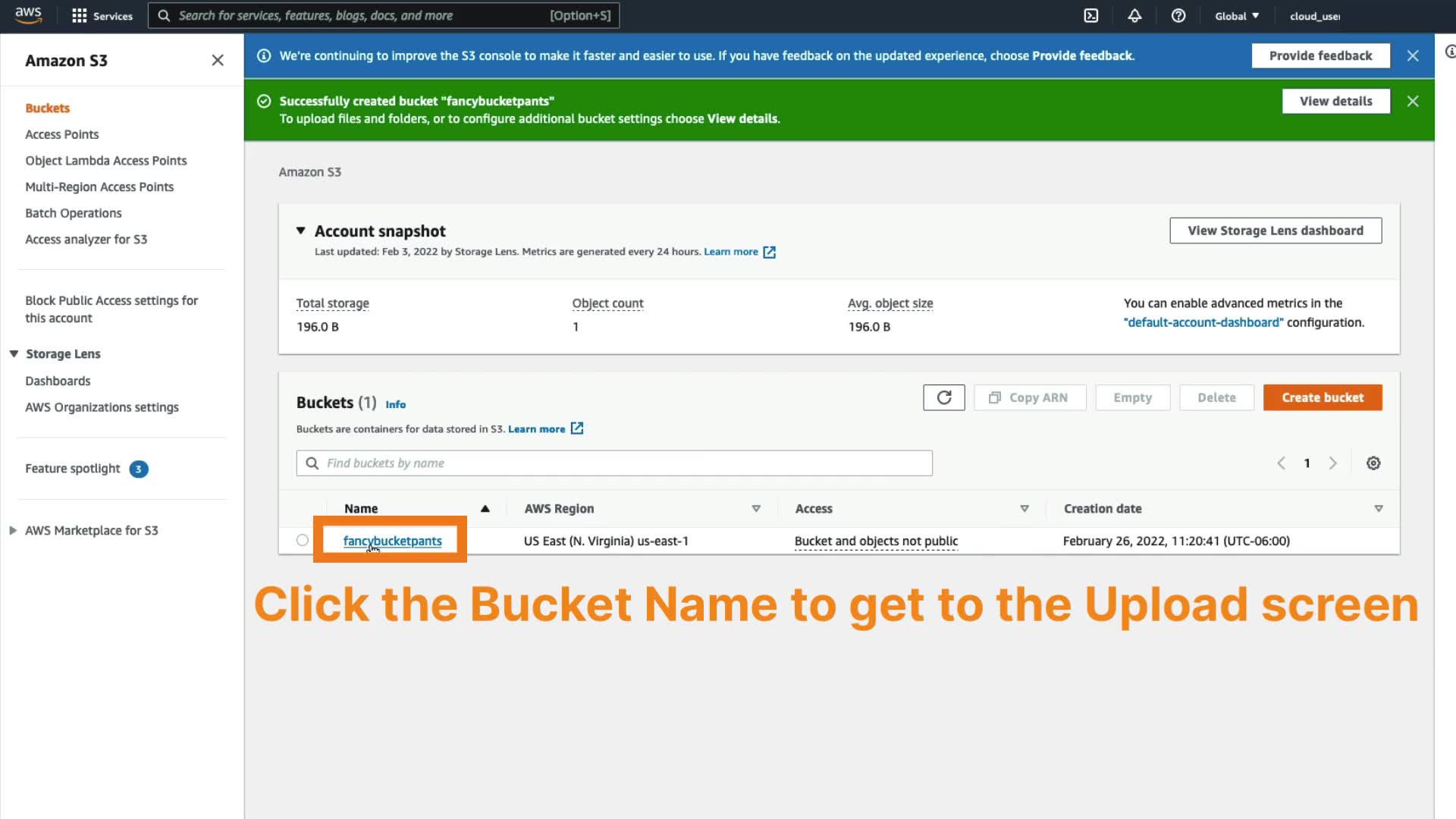Refresh the buckets list
The width and height of the screenshot is (1456, 819).
(x=943, y=397)
